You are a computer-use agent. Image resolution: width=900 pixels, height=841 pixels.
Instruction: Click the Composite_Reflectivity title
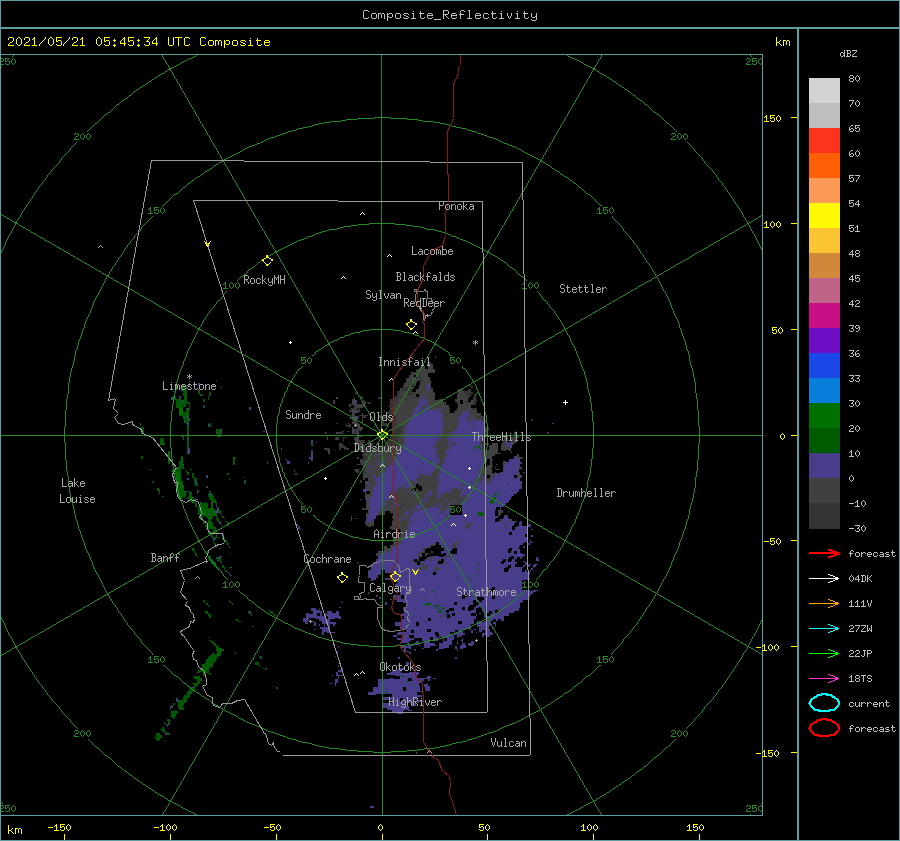click(450, 15)
